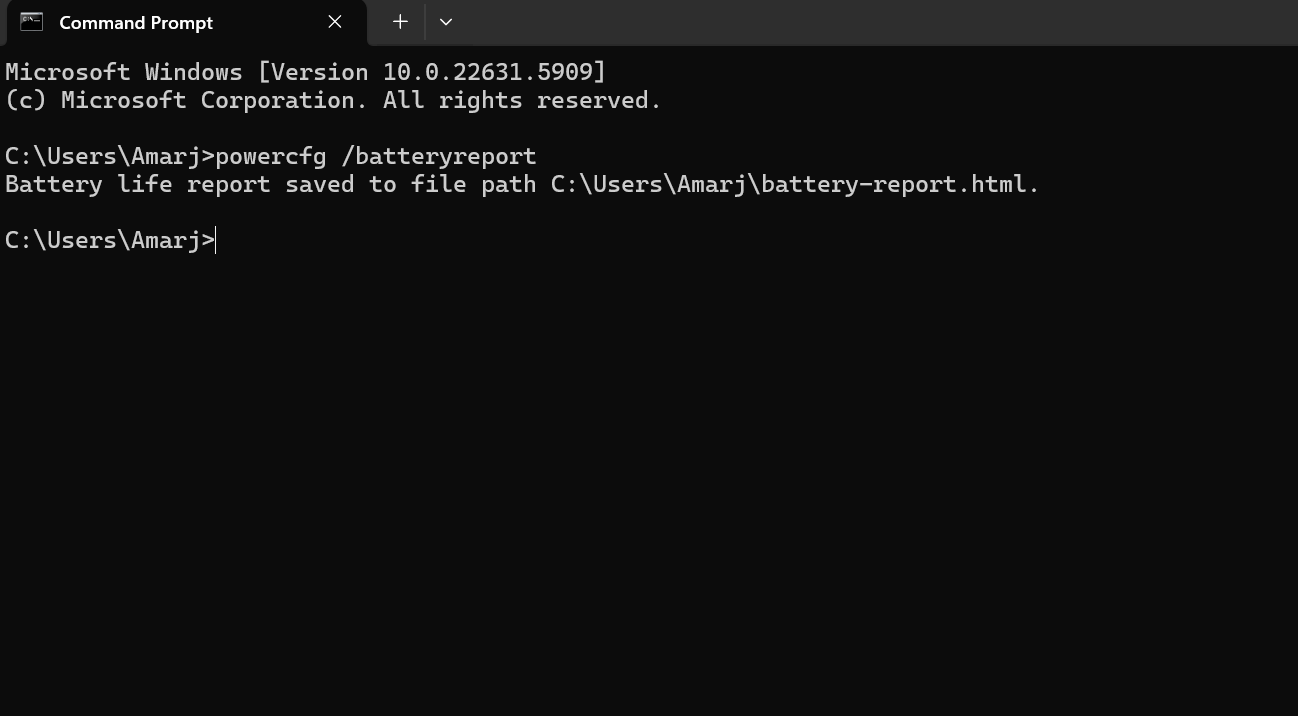Image resolution: width=1298 pixels, height=716 pixels.
Task: Click the chevron icon next to the plus button
Action: pos(445,21)
